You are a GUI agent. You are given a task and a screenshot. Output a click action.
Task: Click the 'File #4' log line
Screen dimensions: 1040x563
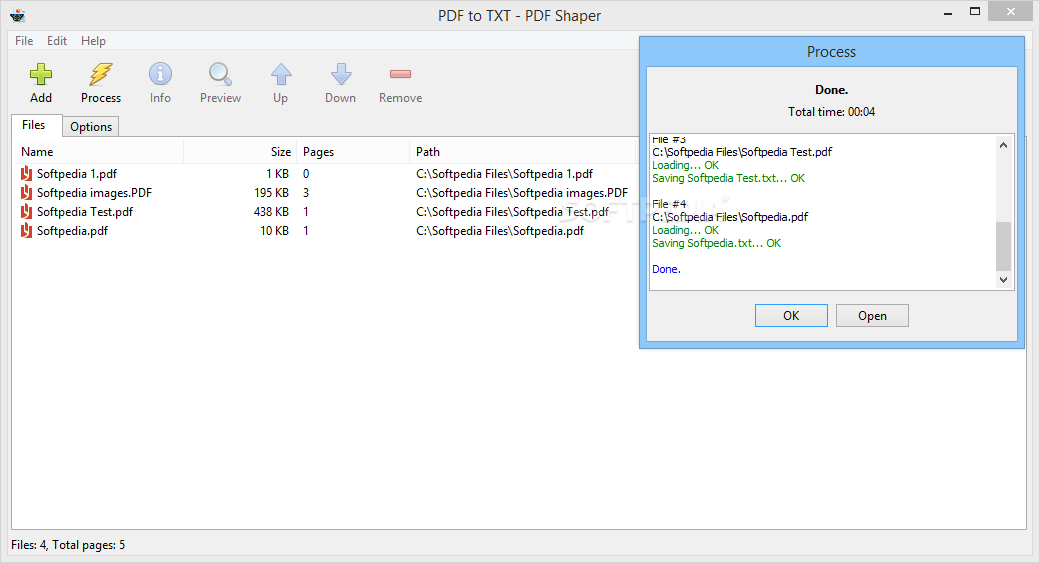click(669, 204)
